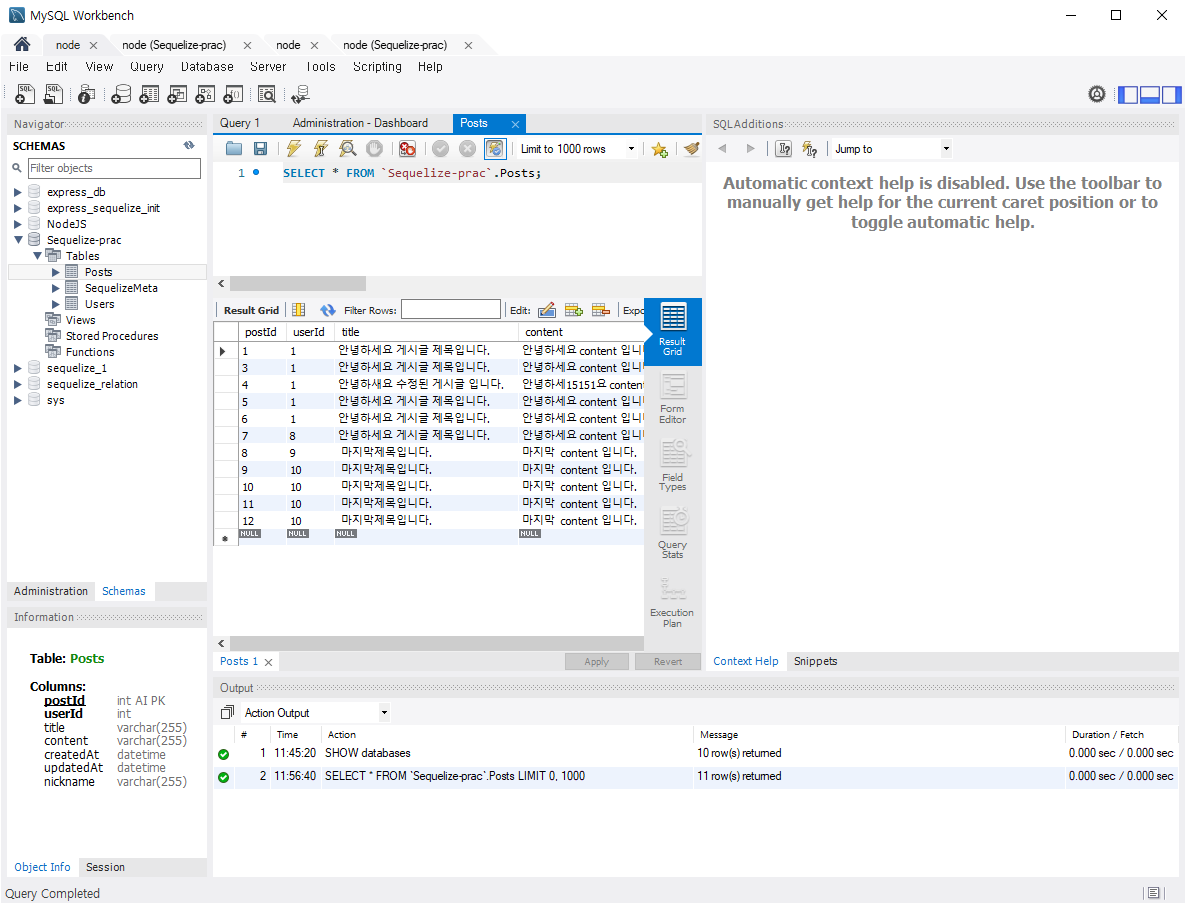The width and height of the screenshot is (1186, 904).
Task: Beautify the query with broom icon
Action: 691,149
